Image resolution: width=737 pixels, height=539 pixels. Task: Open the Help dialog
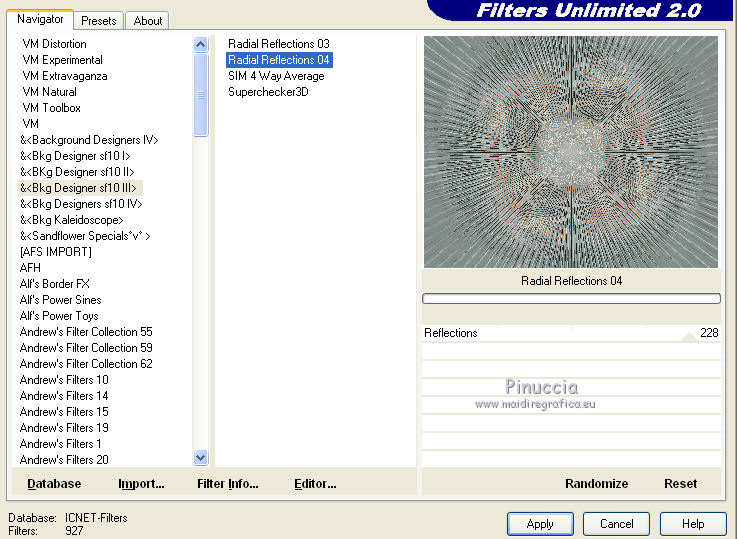coord(693,523)
